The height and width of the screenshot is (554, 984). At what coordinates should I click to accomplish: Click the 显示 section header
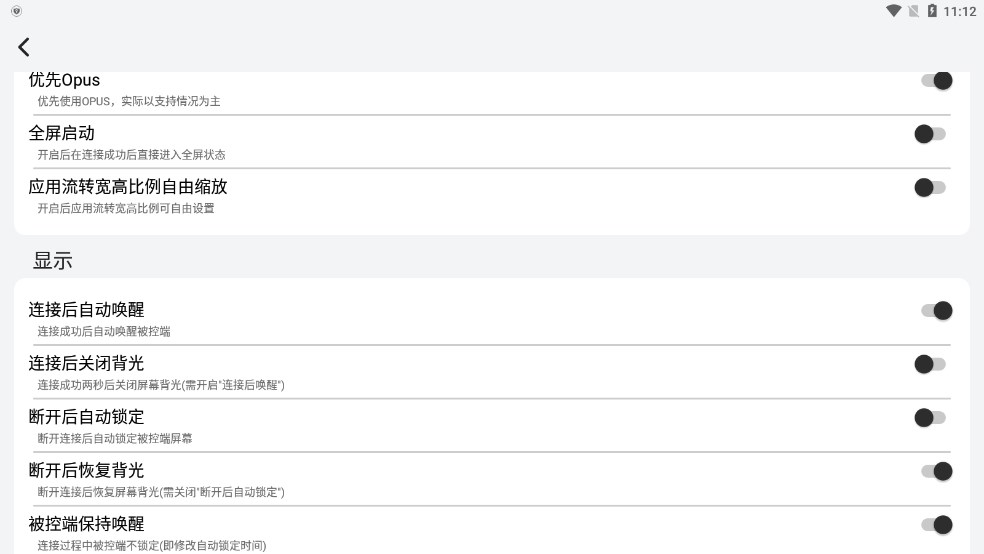coord(53,261)
